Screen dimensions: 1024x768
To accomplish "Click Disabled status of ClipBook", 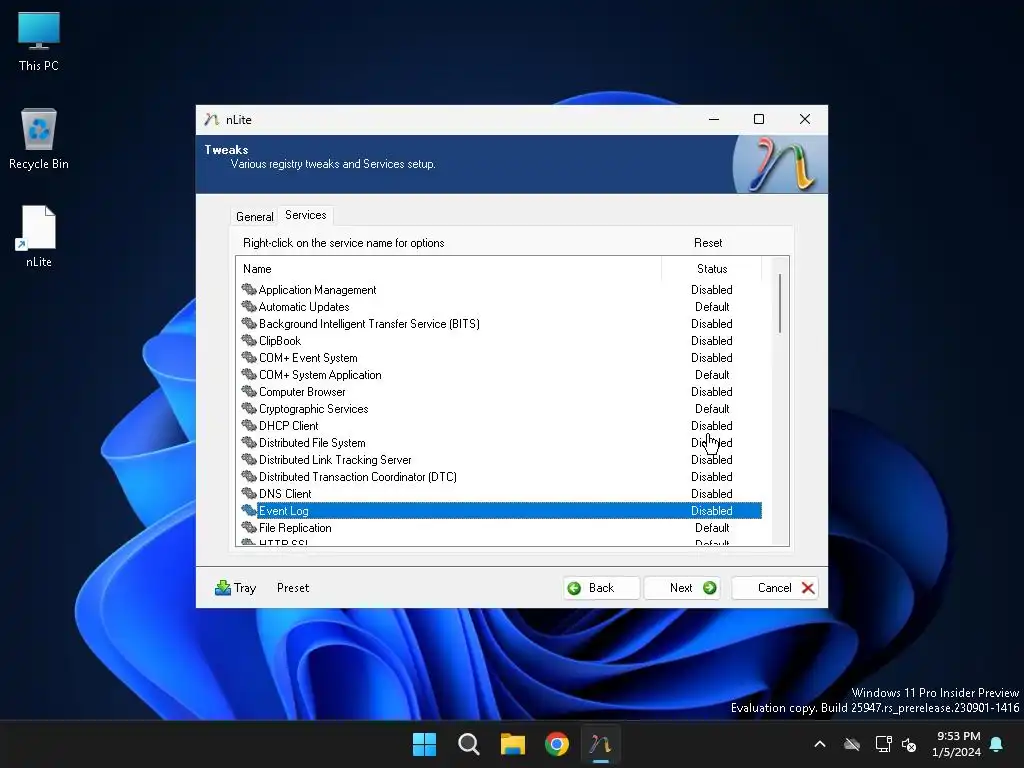I will point(712,340).
